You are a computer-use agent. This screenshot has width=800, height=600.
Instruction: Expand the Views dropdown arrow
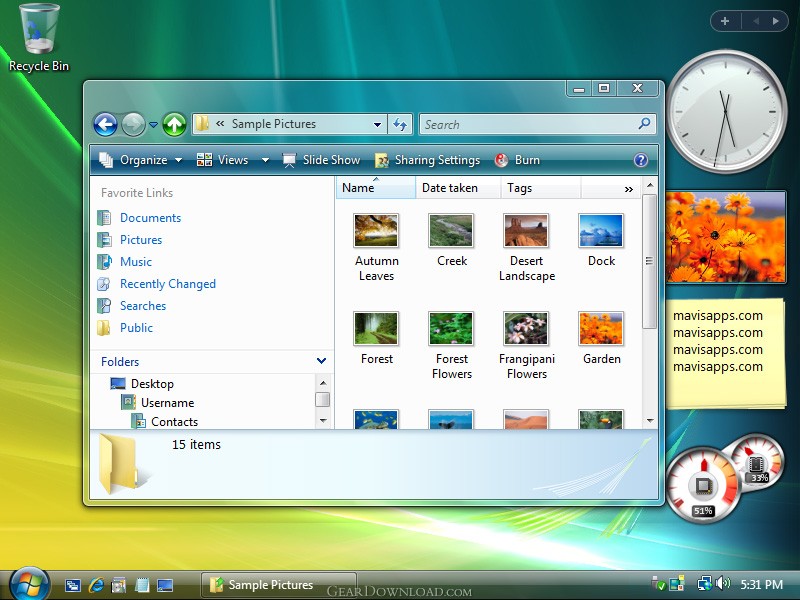point(265,160)
